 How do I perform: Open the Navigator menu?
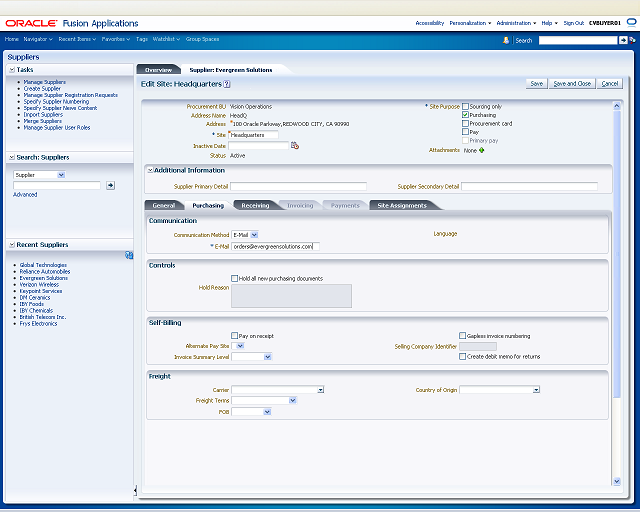coord(38,39)
